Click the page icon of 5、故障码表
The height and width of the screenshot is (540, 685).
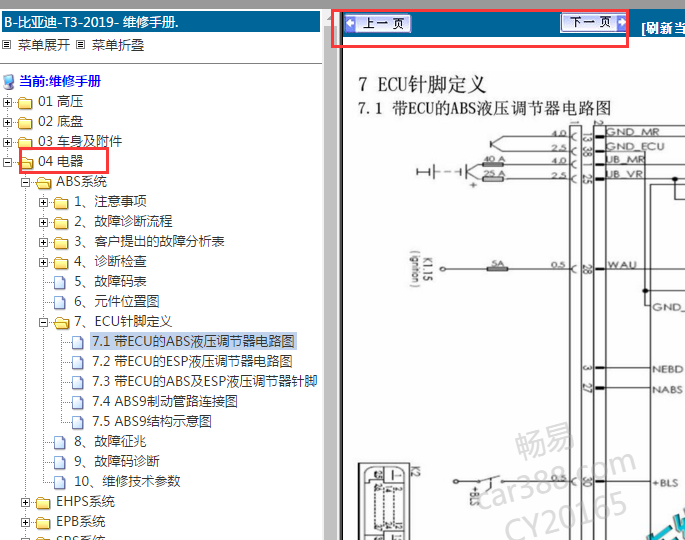60,283
